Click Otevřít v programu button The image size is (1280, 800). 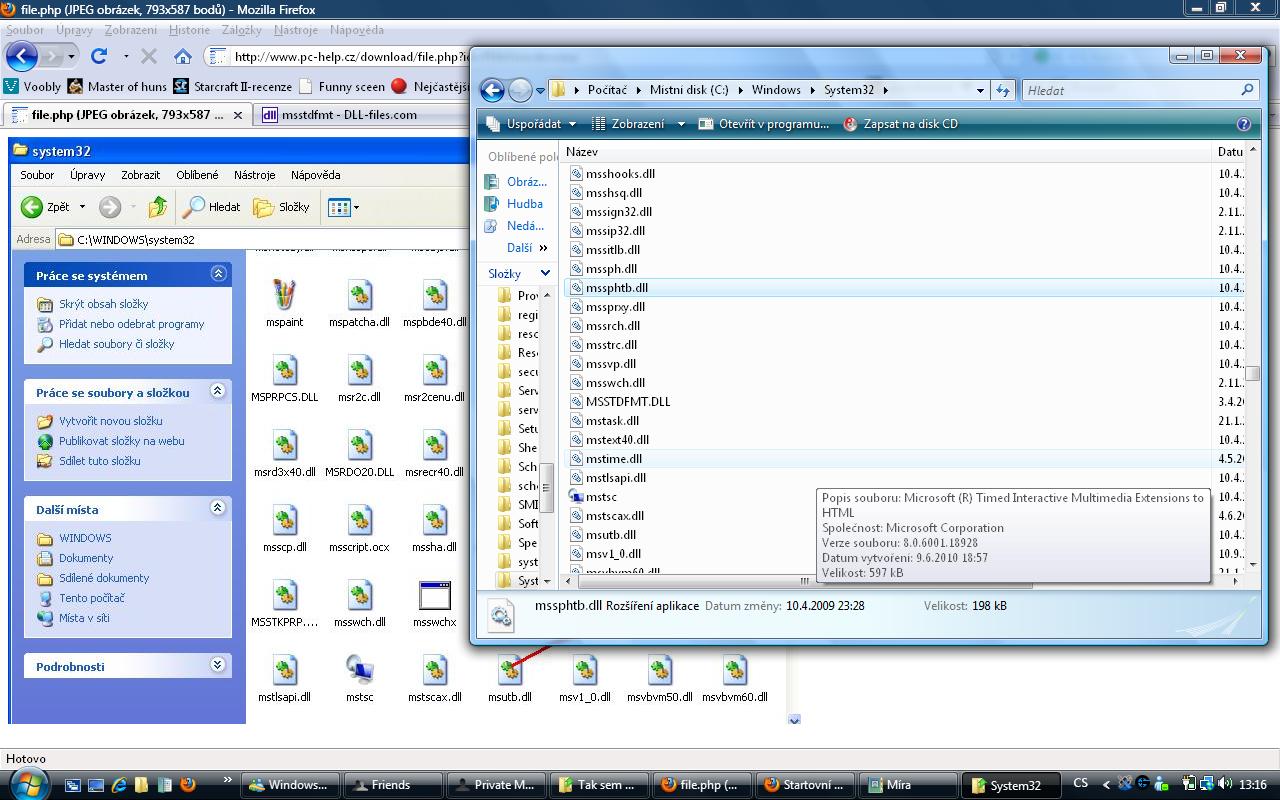click(x=764, y=124)
